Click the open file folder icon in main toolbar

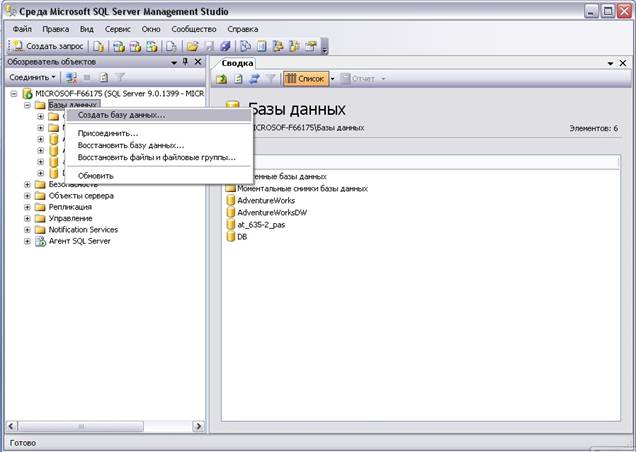[x=193, y=46]
